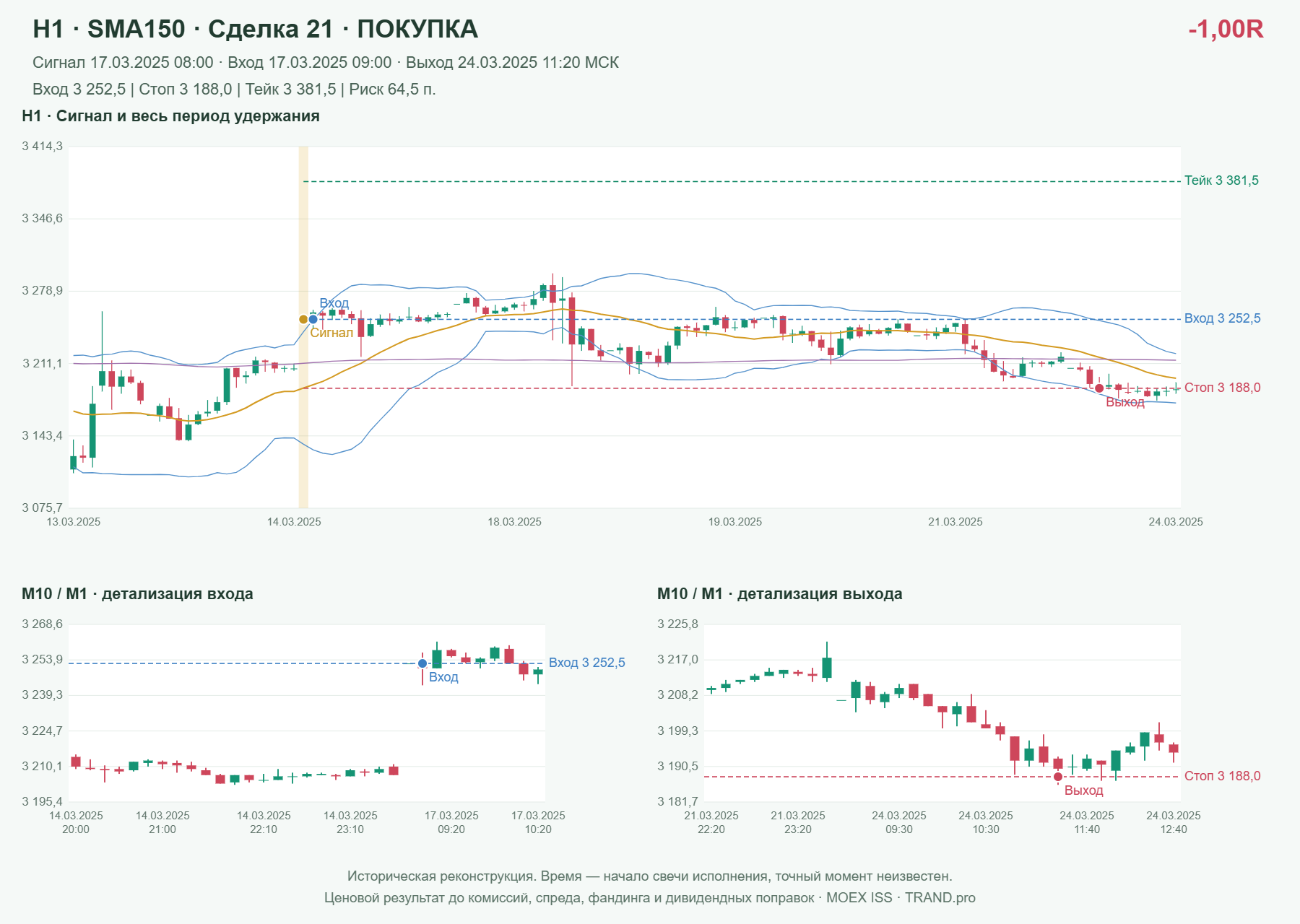The image size is (1300, 924).
Task: Click the '3 268,6' label on entry detail chart
Action: coord(42,624)
